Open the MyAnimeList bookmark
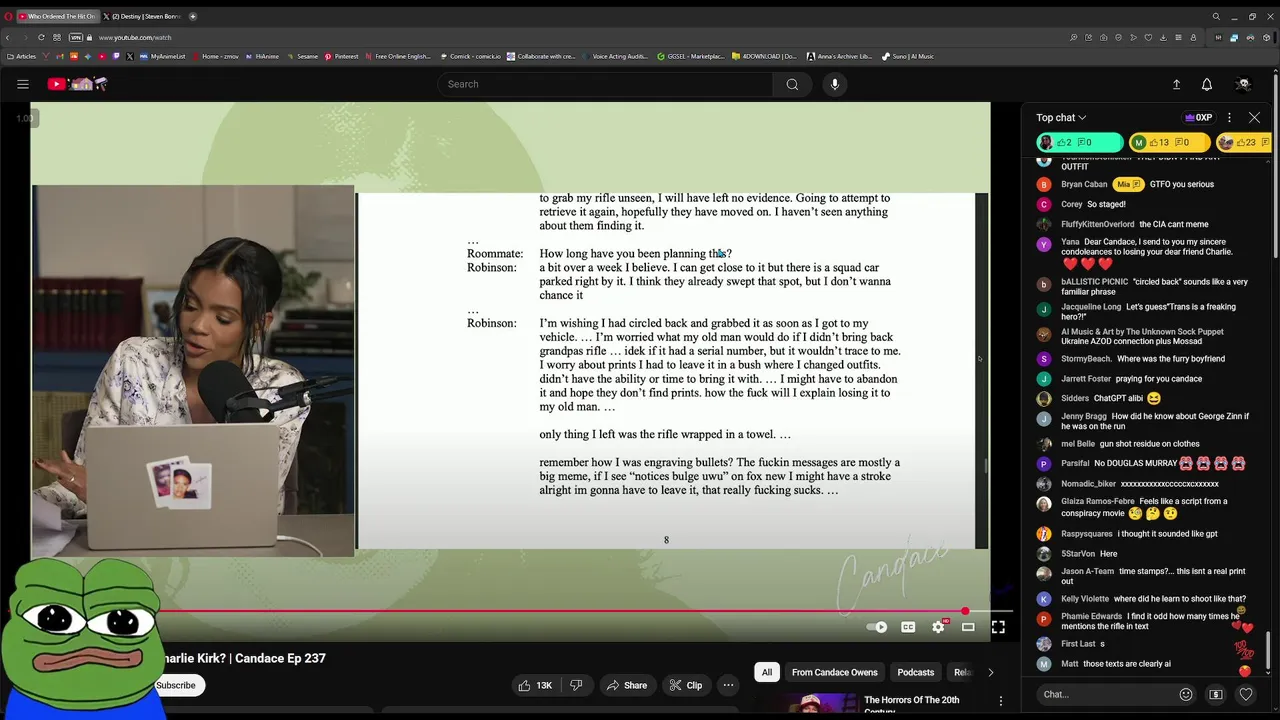 pyautogui.click(x=163, y=56)
